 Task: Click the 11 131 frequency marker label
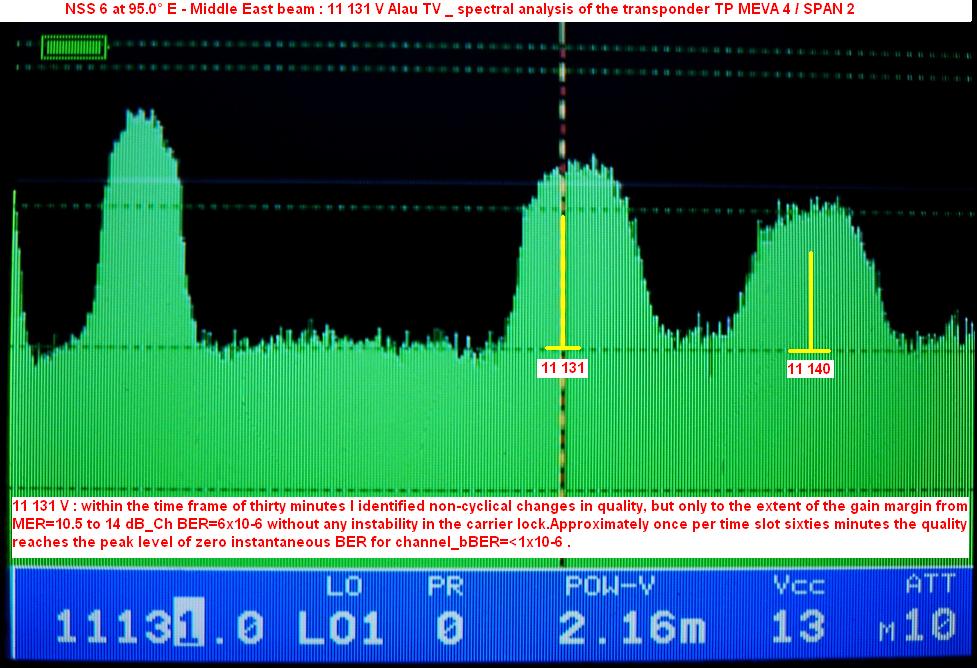[x=563, y=368]
